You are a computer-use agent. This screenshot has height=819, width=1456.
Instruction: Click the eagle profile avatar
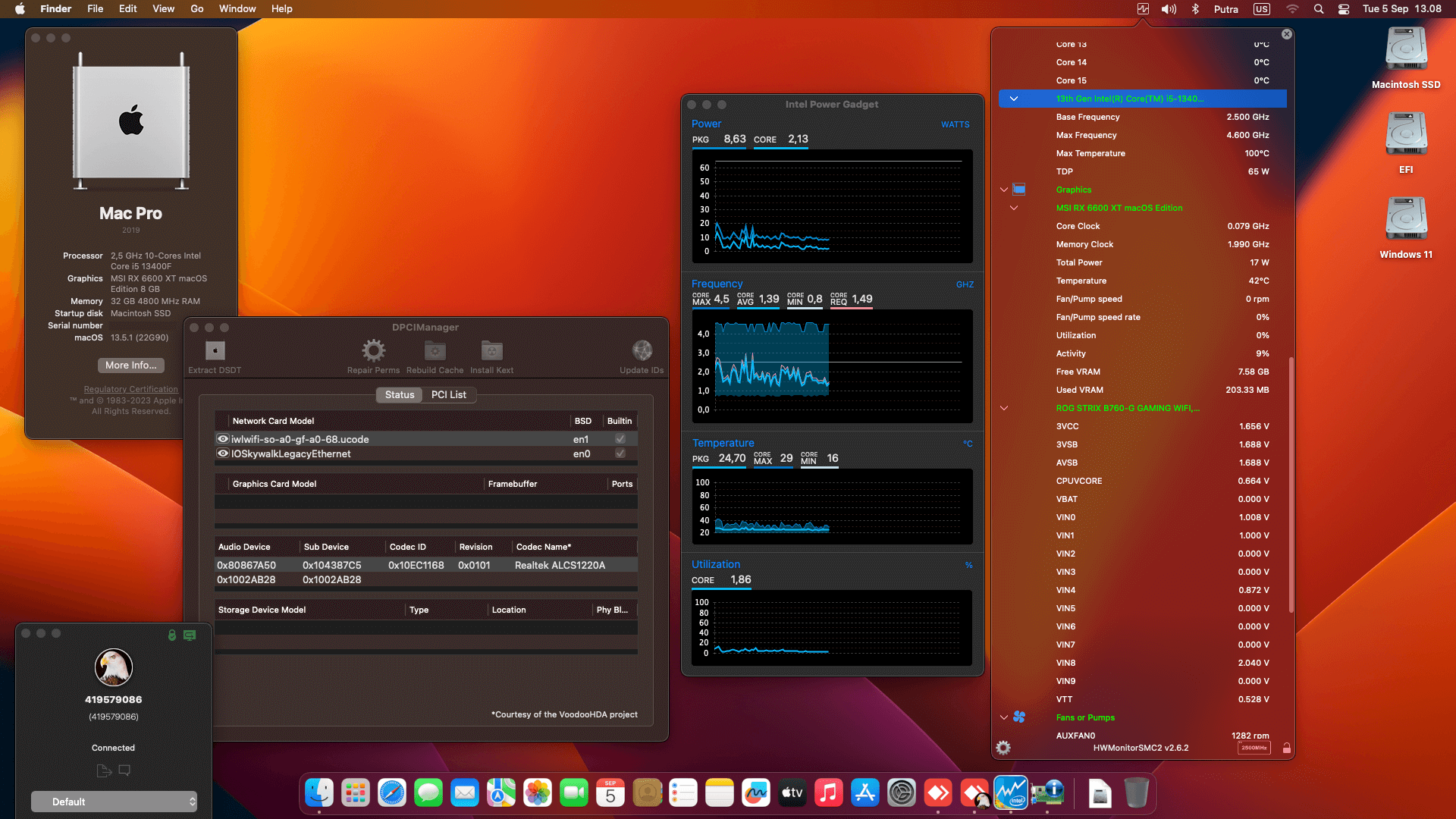pos(114,667)
